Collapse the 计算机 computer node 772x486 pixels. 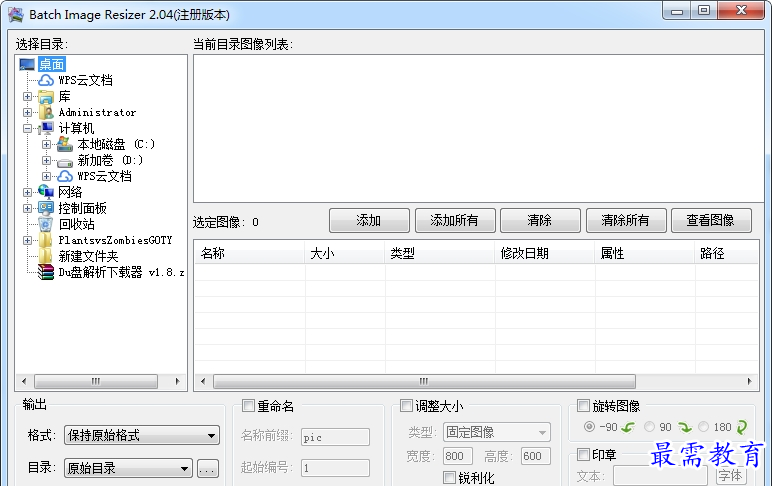tap(28, 129)
